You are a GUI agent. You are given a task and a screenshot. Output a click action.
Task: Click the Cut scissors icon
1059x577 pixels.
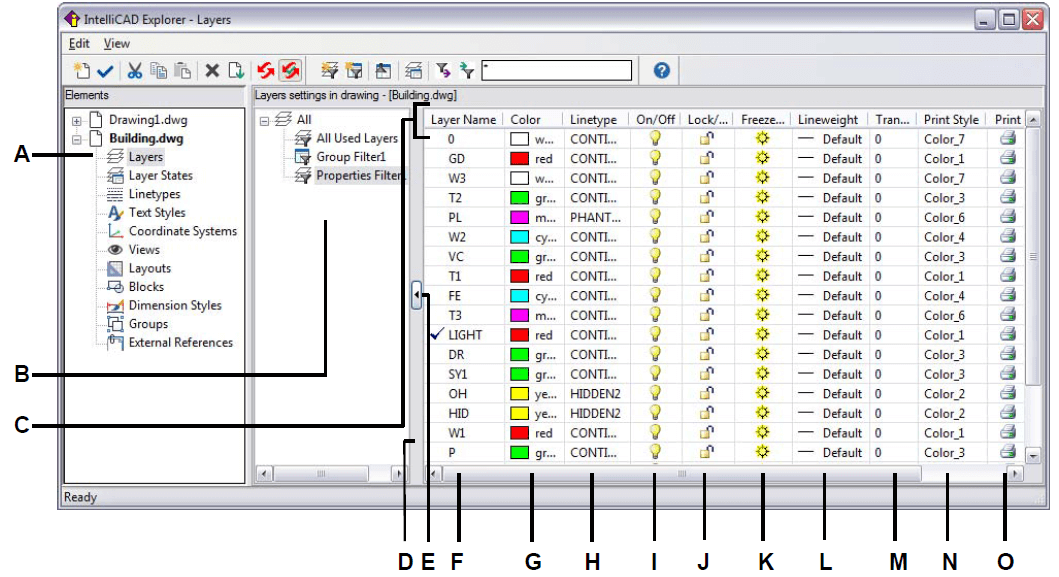click(134, 70)
